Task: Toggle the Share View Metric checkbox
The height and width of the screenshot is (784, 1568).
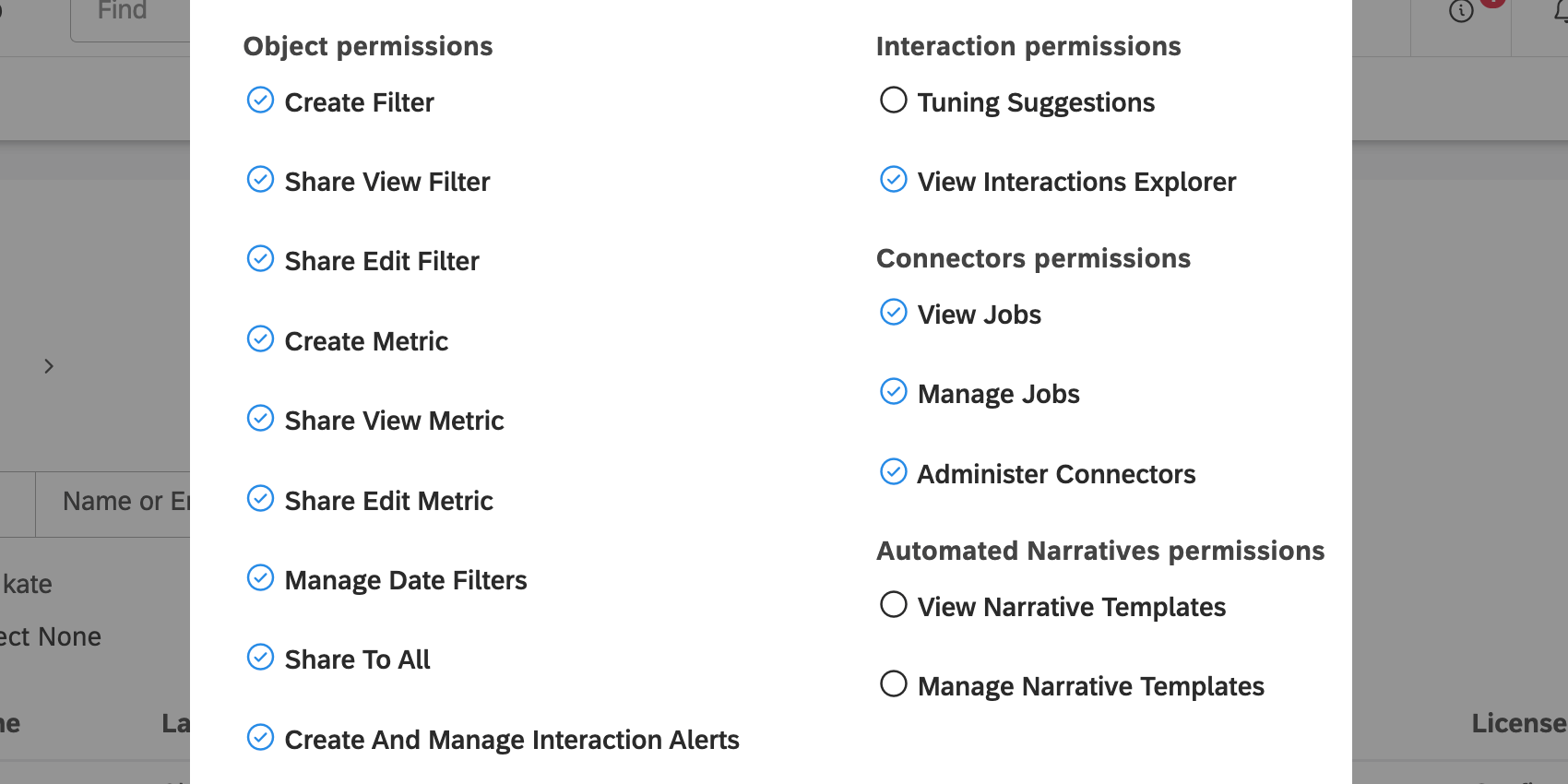Action: click(x=261, y=418)
